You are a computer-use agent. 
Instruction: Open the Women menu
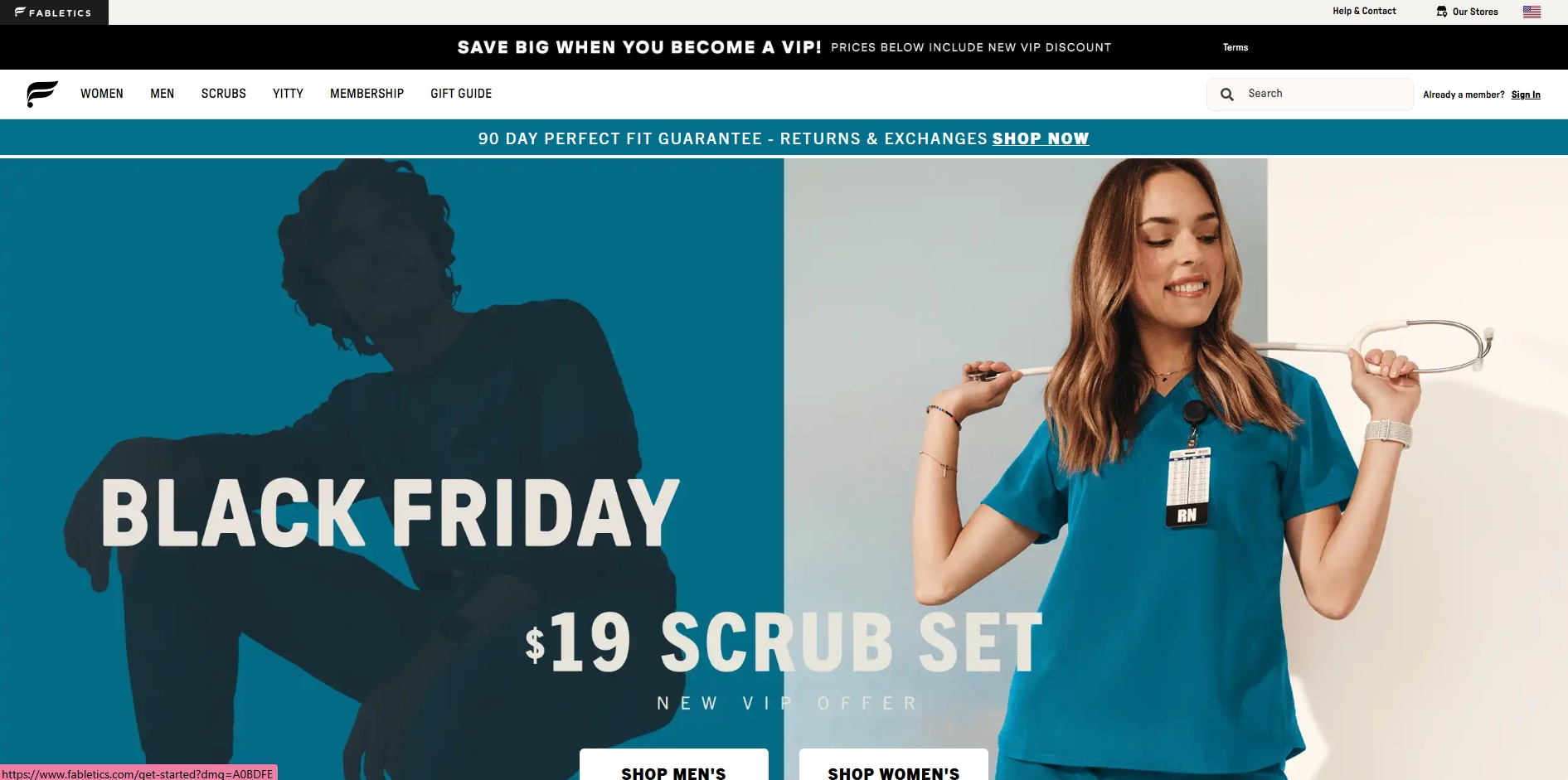102,94
